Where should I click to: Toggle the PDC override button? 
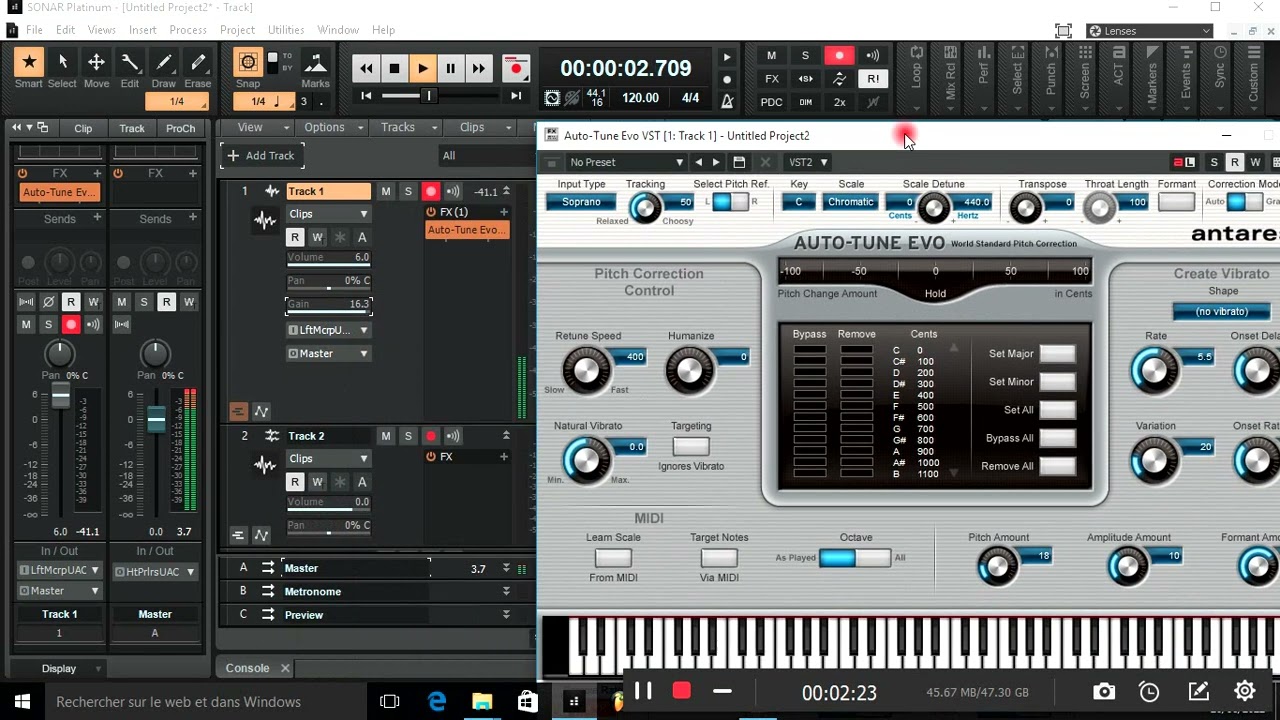click(x=771, y=102)
